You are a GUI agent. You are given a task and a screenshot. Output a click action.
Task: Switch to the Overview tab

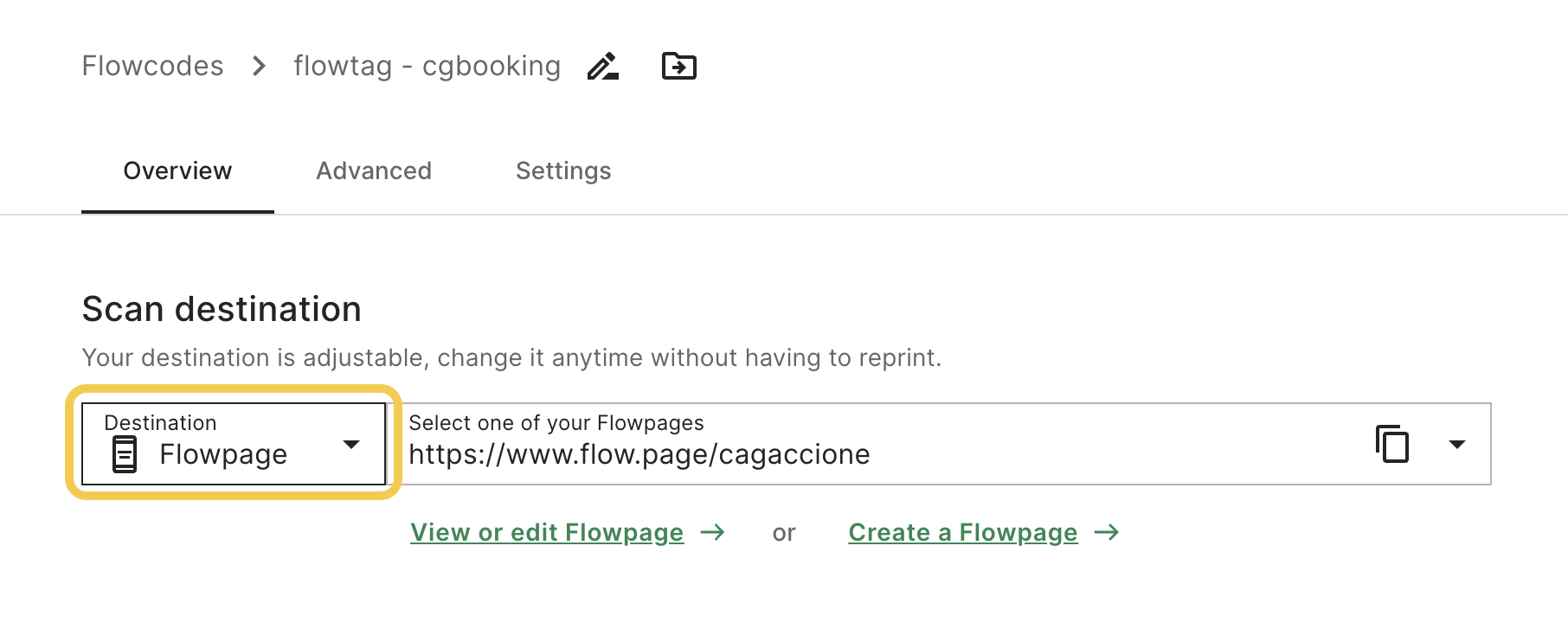[x=177, y=171]
